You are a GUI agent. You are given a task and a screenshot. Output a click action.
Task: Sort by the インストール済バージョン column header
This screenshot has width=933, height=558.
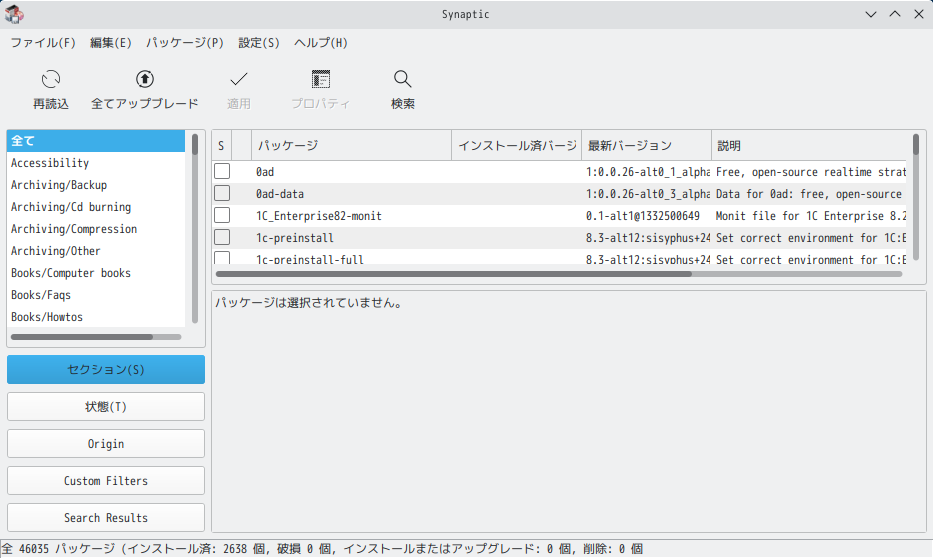pyautogui.click(x=516, y=146)
